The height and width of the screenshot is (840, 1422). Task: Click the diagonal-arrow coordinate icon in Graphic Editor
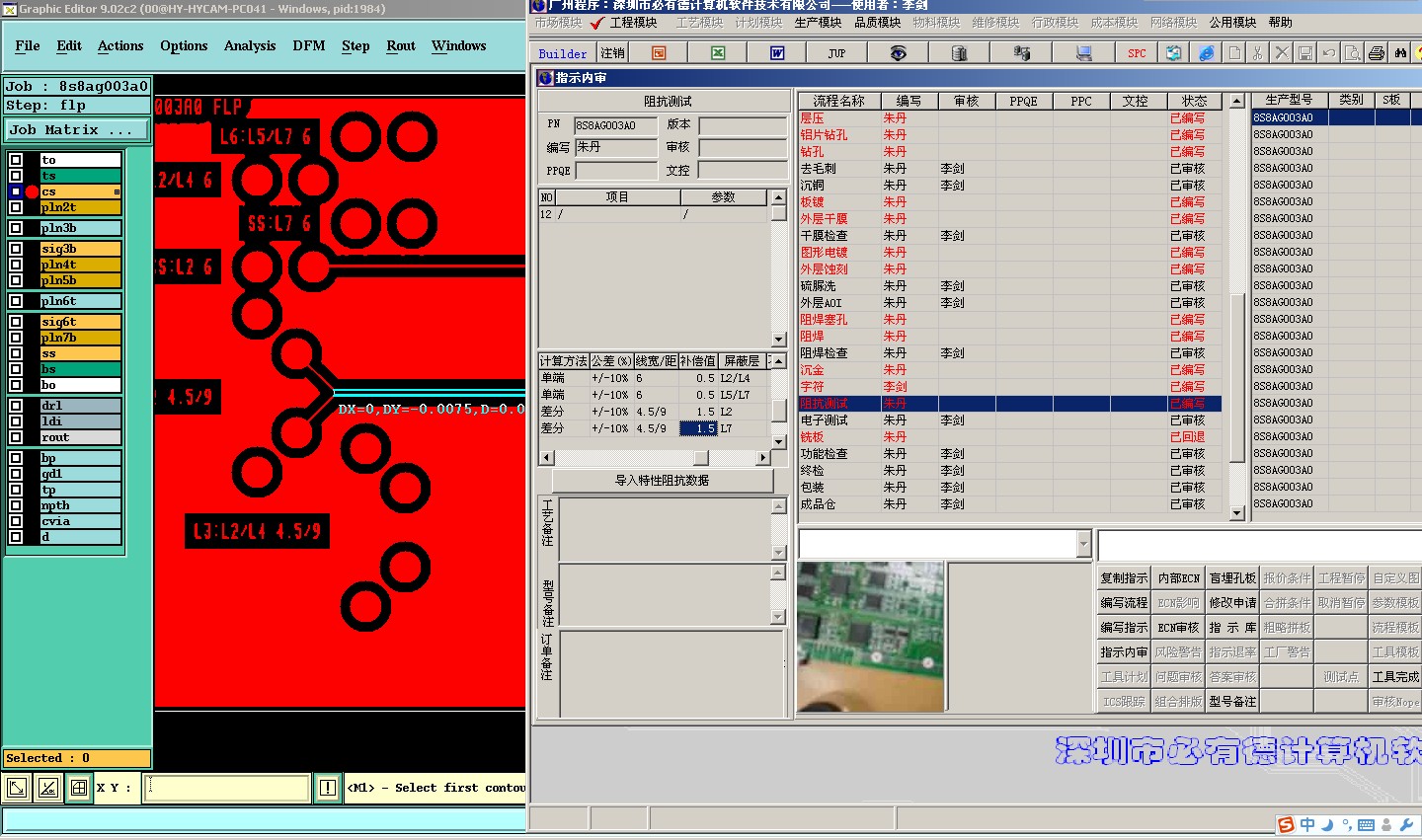point(17,788)
